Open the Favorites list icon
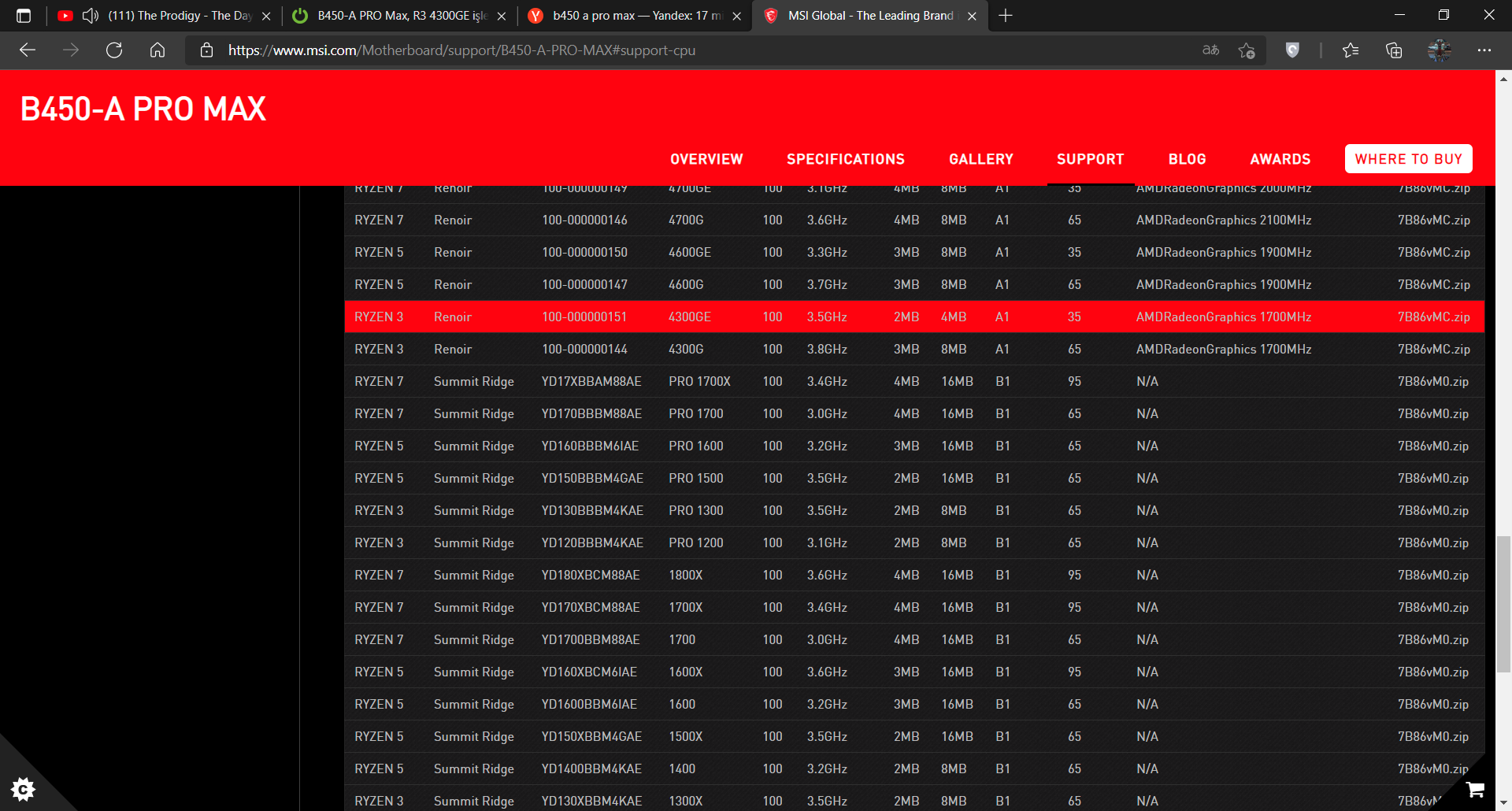The image size is (1512, 811). tap(1351, 50)
